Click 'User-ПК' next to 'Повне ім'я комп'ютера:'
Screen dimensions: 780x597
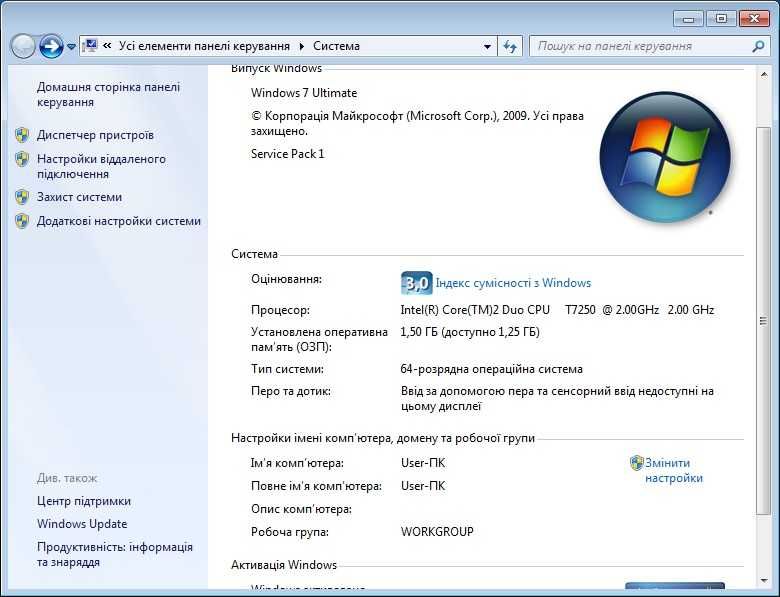pyautogui.click(x=423, y=486)
